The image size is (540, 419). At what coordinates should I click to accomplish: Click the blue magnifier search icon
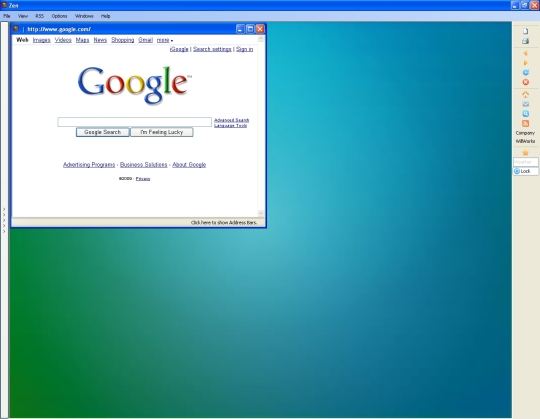[x=526, y=114]
